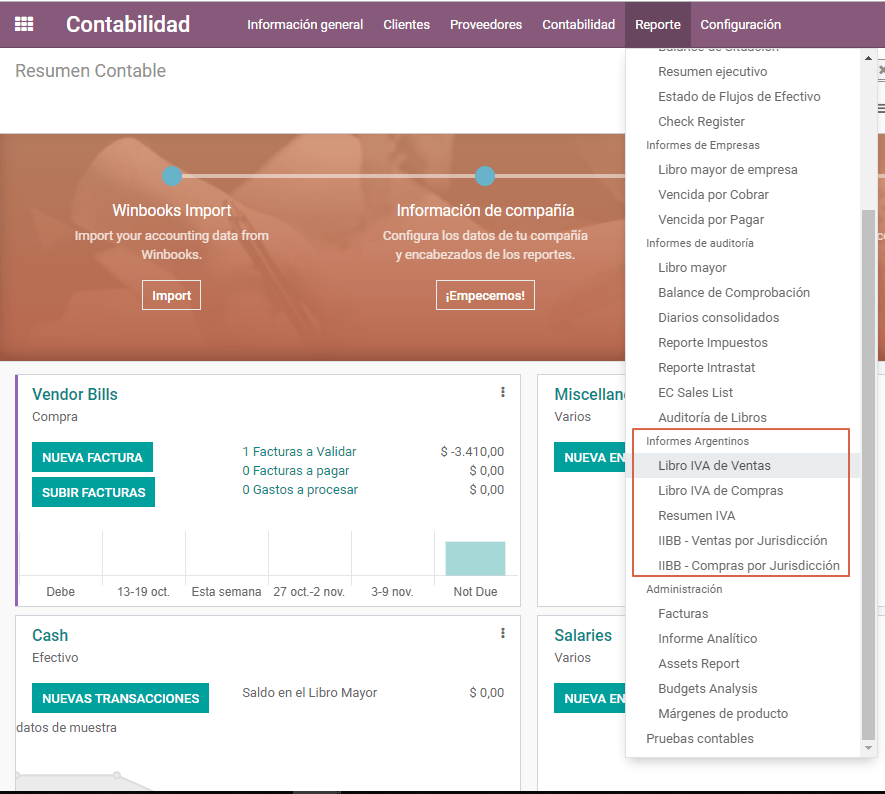Open the 1 Facturas a Validar link
Screen dimensions: 885x794
click(x=299, y=452)
